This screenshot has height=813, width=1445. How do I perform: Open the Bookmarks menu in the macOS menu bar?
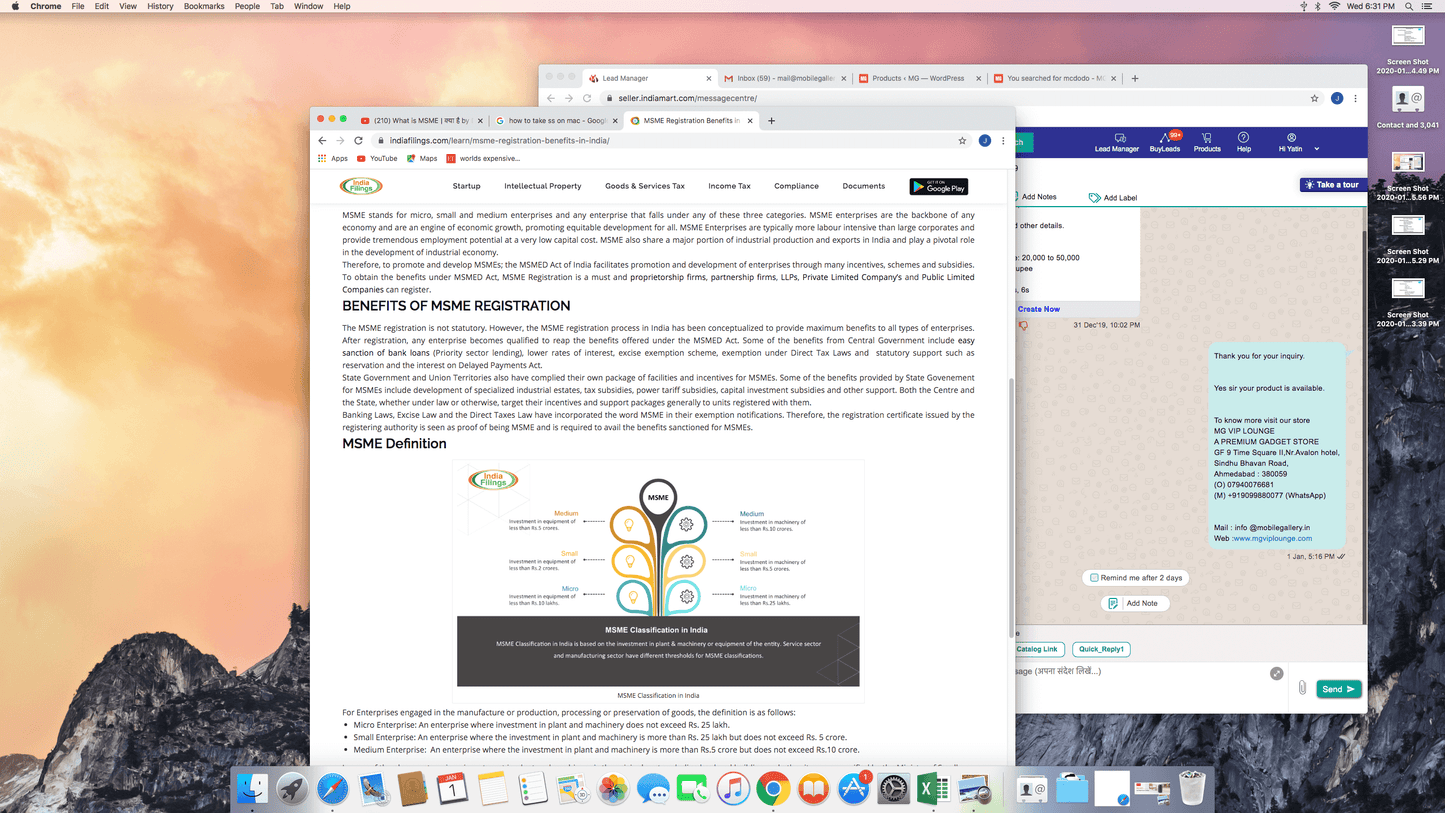click(x=204, y=6)
